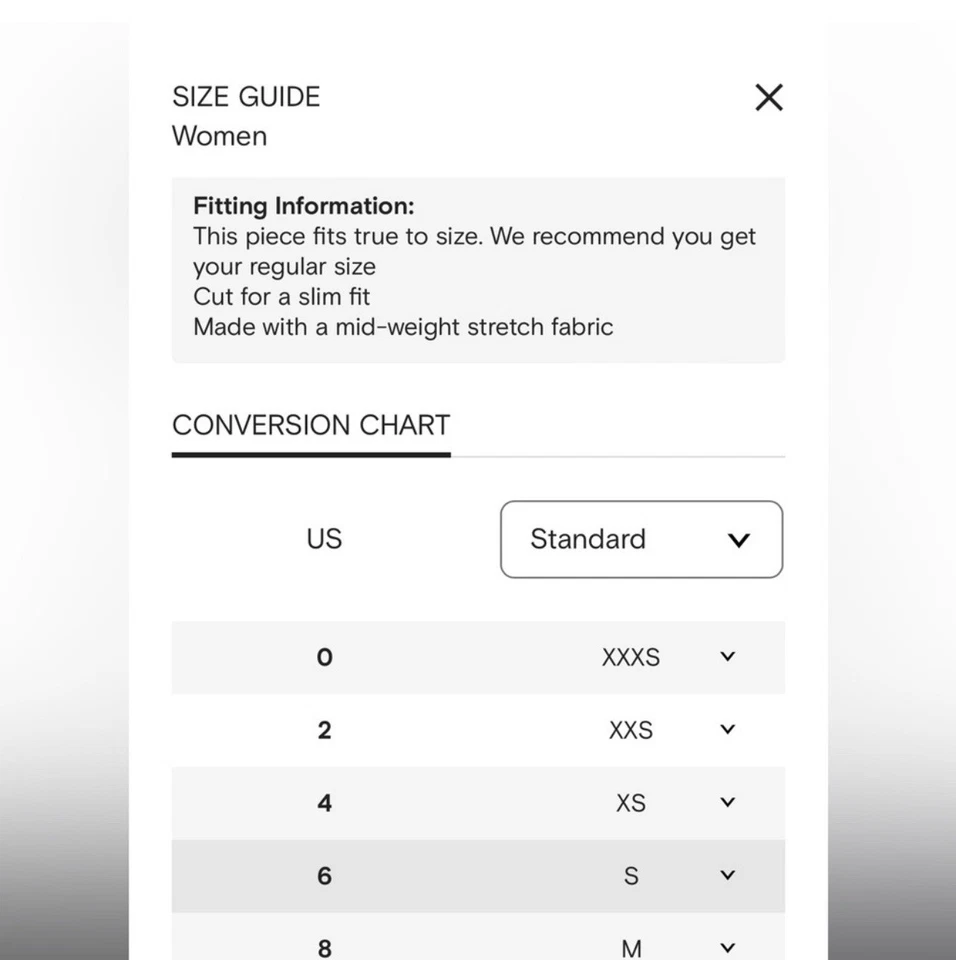Close the size guide with the X
This screenshot has width=956, height=960.
tap(768, 97)
